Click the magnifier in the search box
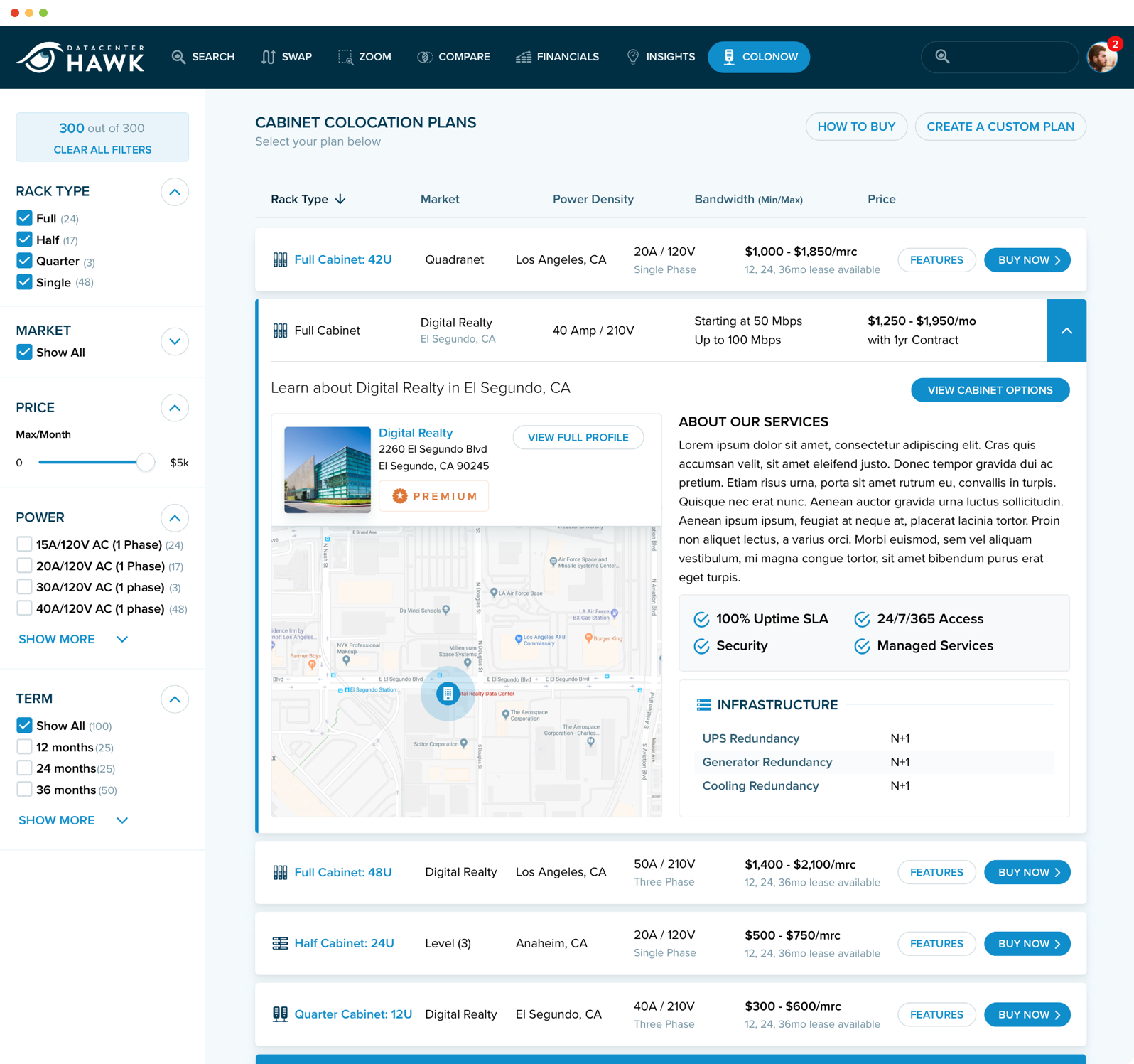Image resolution: width=1134 pixels, height=1064 pixels. (x=943, y=56)
